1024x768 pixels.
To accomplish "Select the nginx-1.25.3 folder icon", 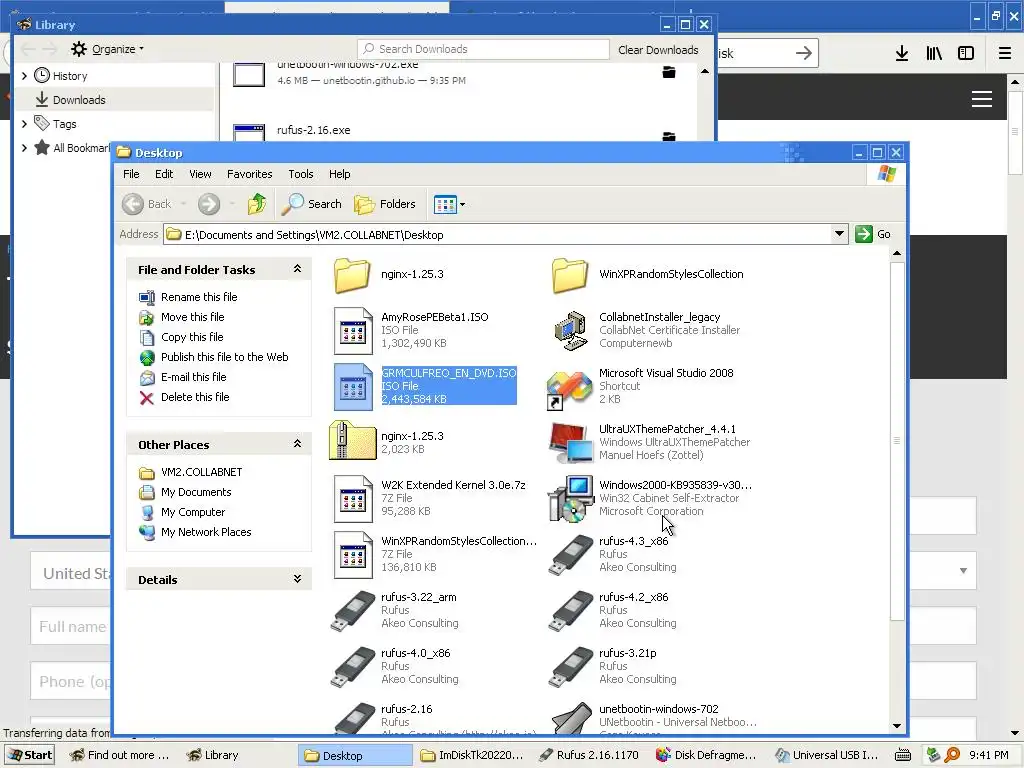I will pyautogui.click(x=353, y=275).
